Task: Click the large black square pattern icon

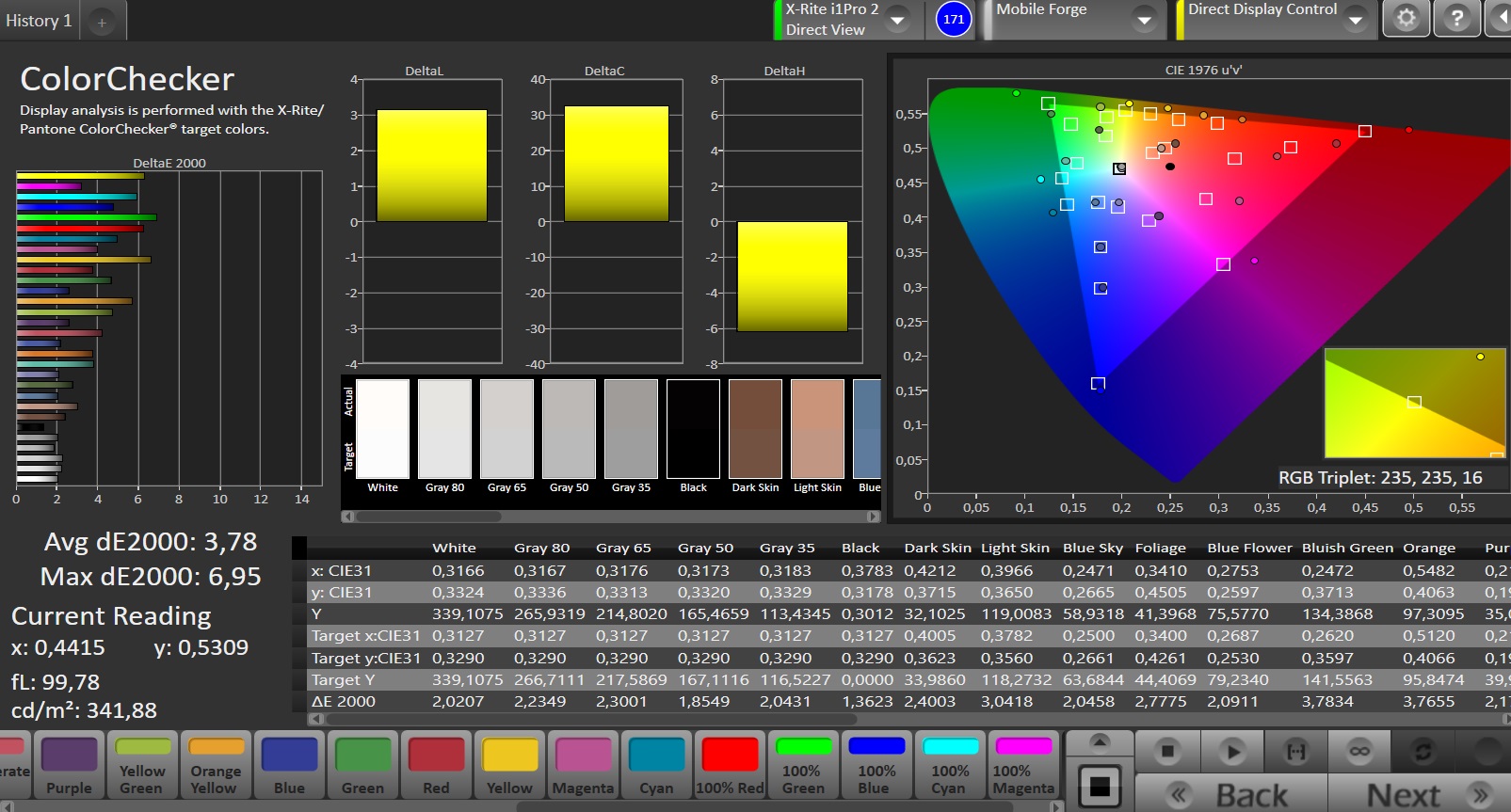Action: click(x=1099, y=787)
